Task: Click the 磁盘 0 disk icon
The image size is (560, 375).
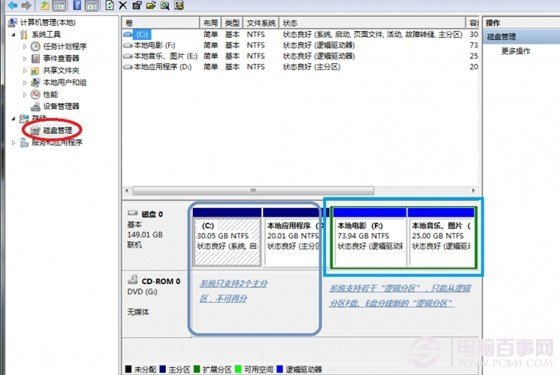Action: point(132,213)
